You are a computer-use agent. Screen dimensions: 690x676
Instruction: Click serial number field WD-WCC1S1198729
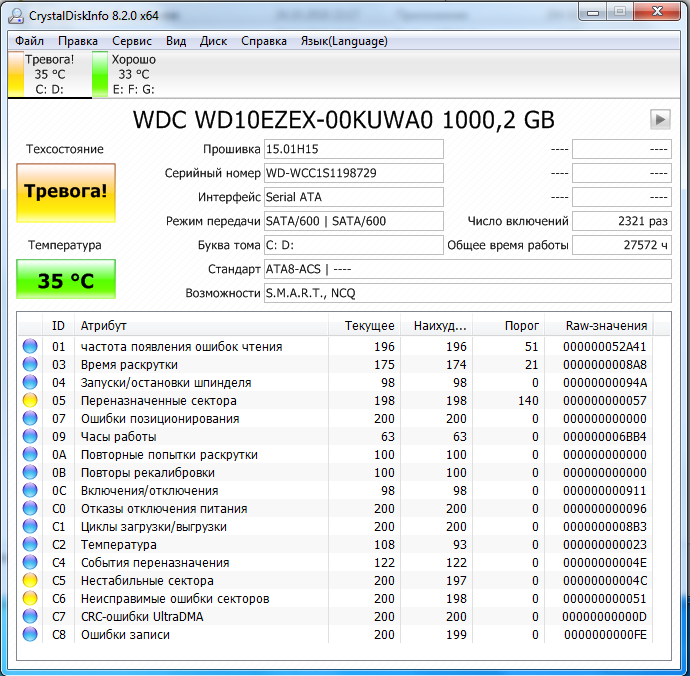[x=353, y=173]
